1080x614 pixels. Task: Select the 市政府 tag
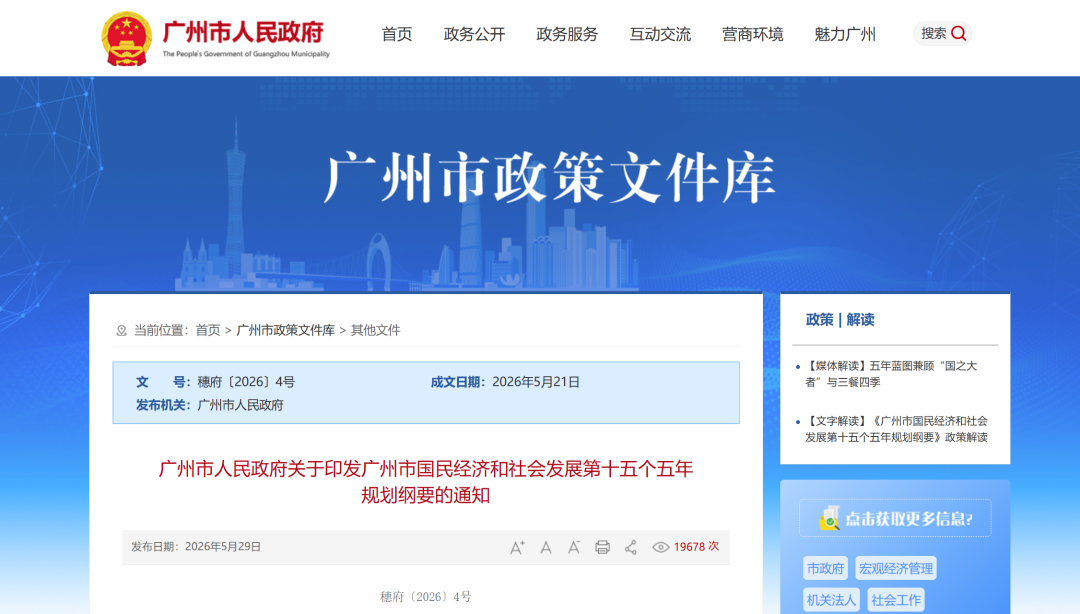[x=825, y=569]
